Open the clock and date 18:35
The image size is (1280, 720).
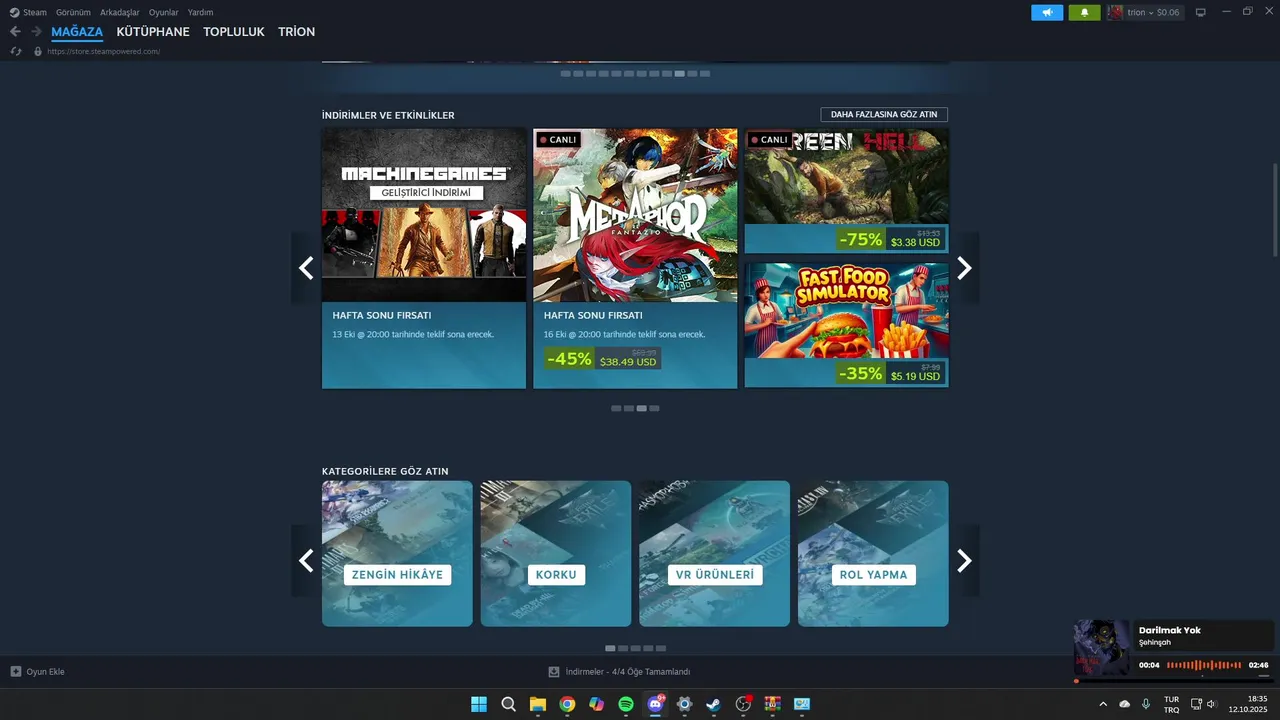1248,704
